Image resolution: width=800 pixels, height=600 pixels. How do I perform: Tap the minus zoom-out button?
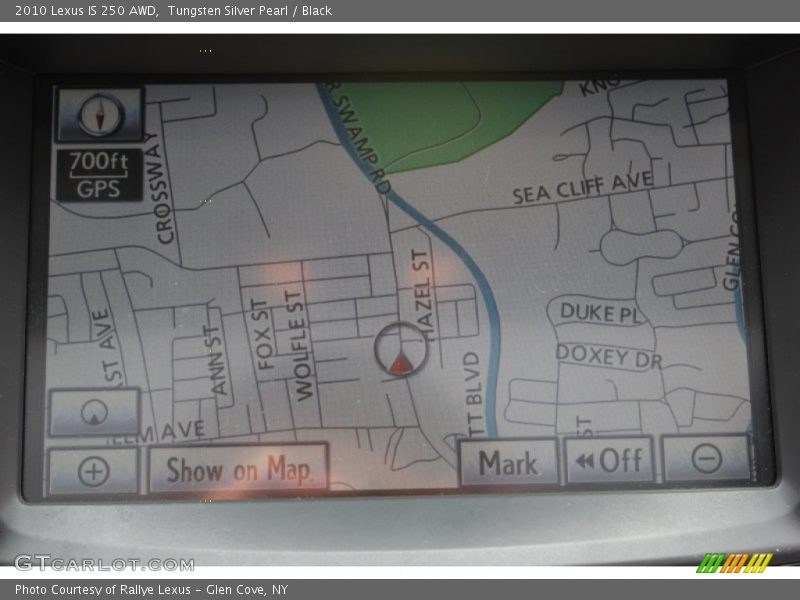click(x=707, y=458)
